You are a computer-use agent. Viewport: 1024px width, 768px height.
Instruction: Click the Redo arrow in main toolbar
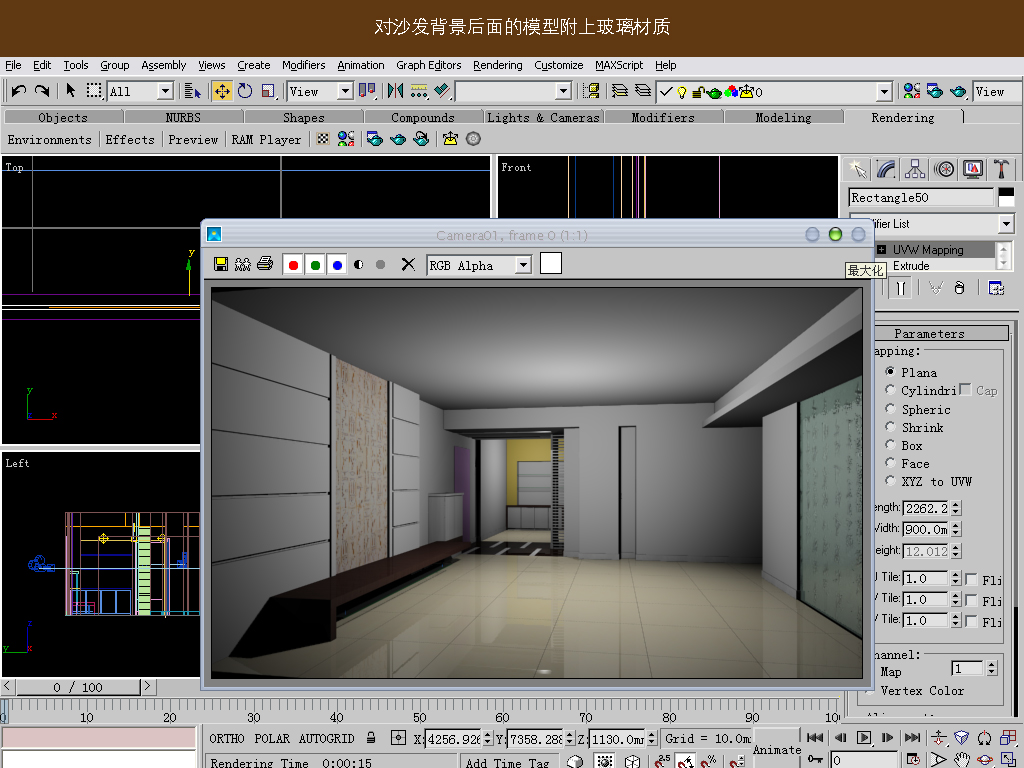click(x=42, y=91)
